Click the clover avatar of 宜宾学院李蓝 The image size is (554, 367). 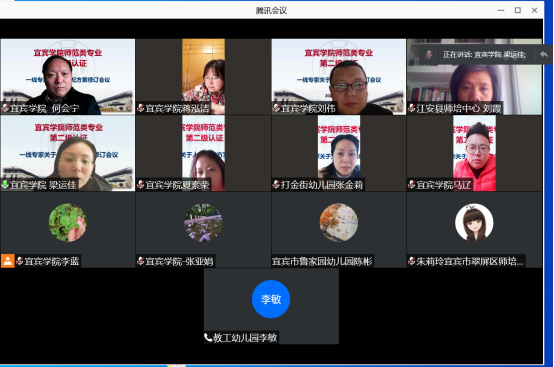click(67, 223)
